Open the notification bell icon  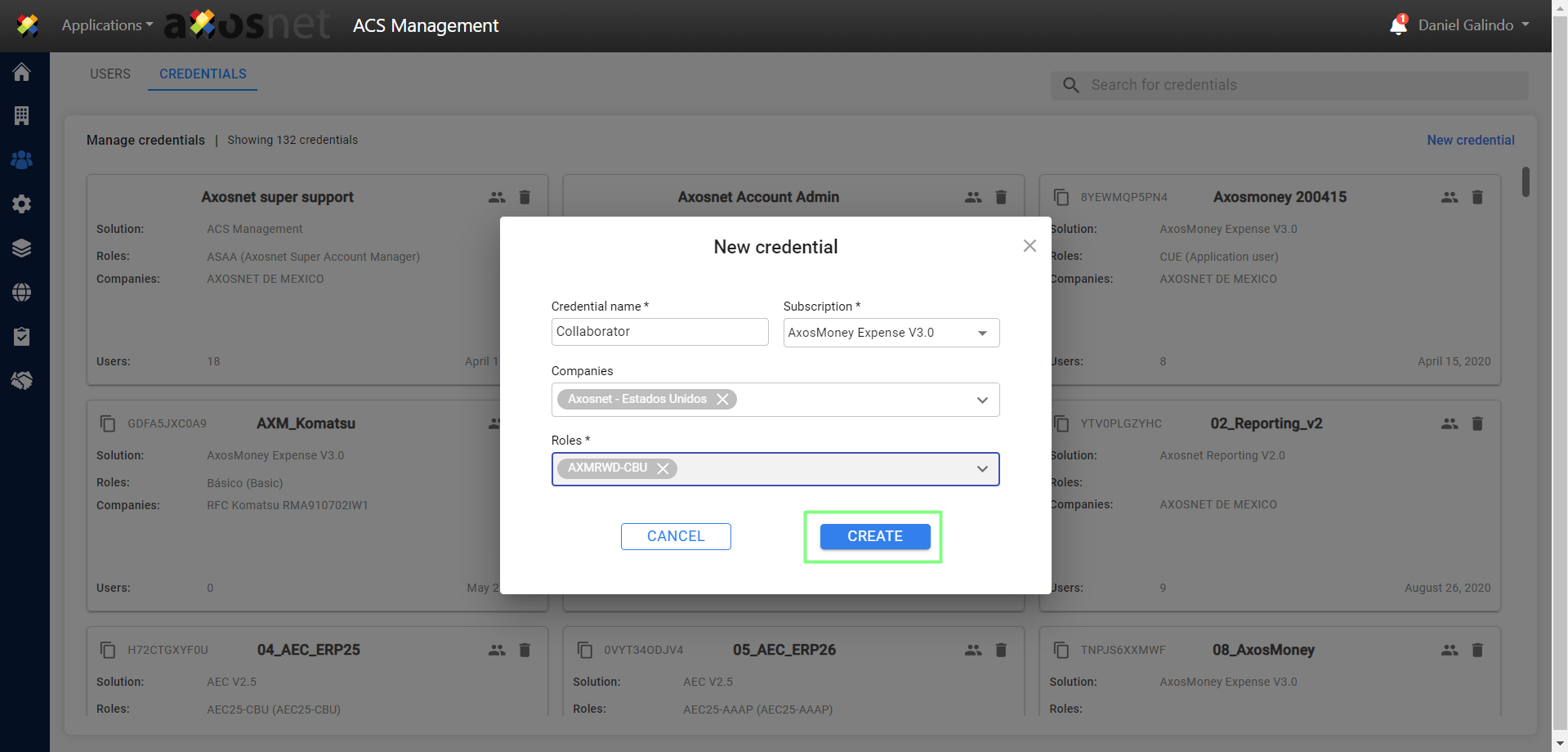pos(1398,25)
